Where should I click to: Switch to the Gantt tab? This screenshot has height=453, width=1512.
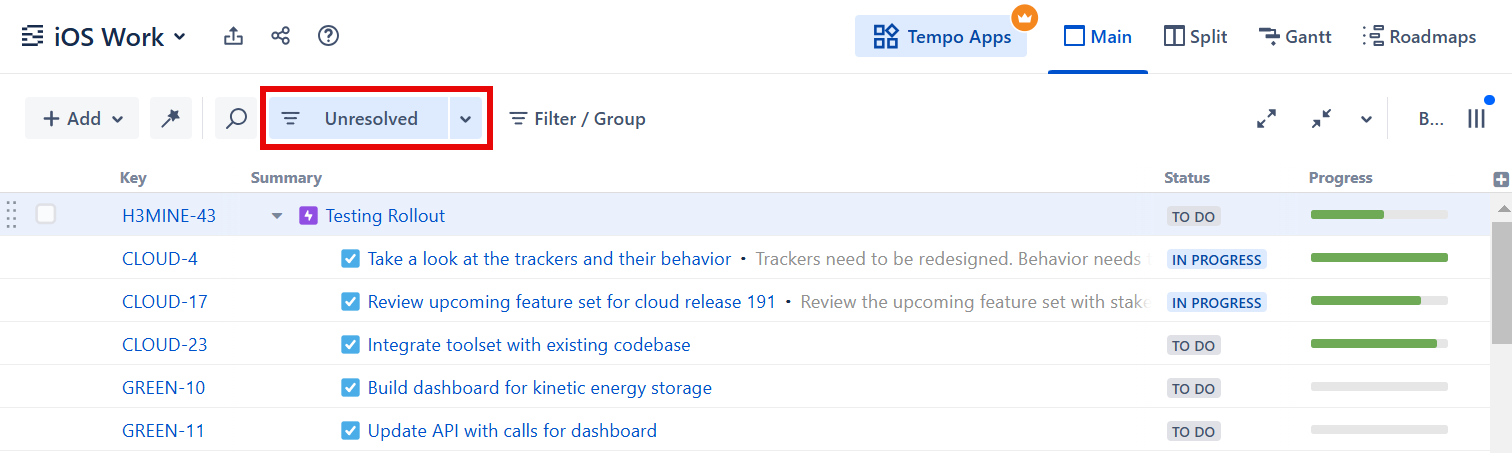[1294, 37]
